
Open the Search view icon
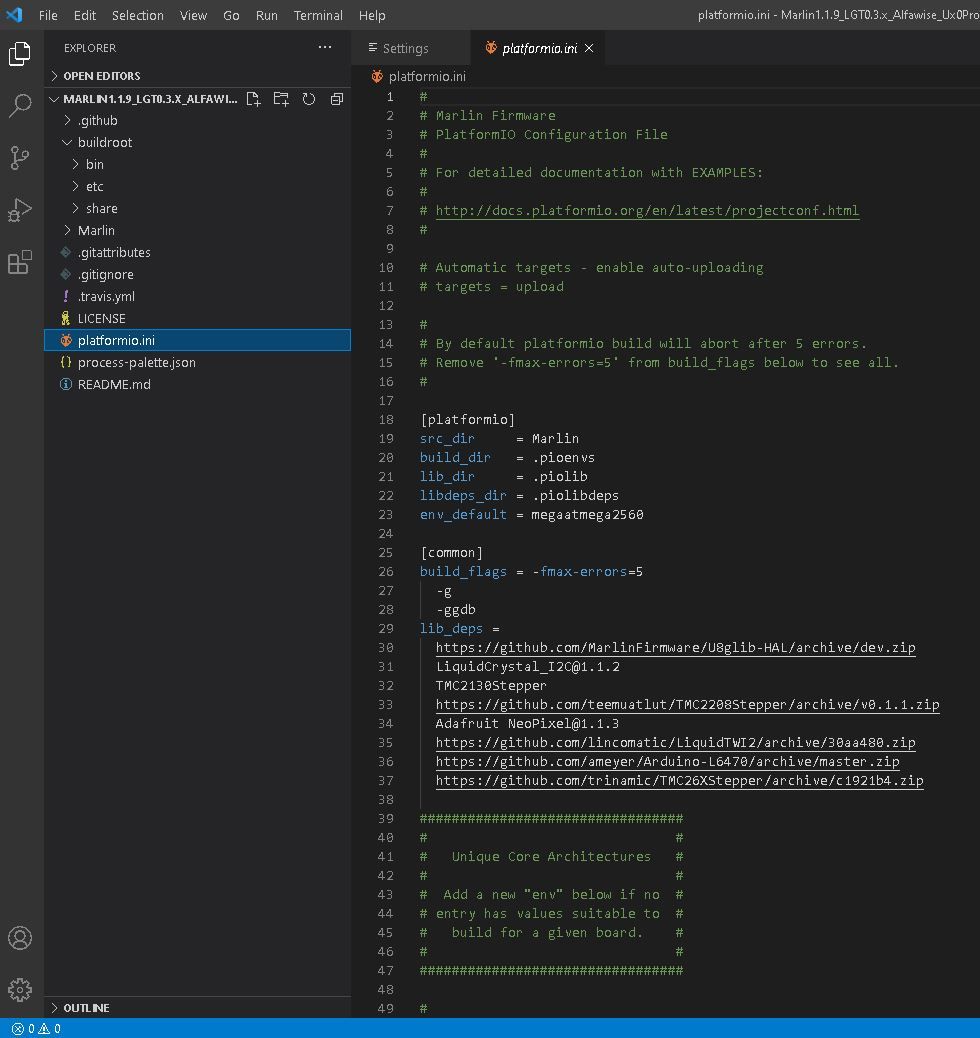(20, 105)
